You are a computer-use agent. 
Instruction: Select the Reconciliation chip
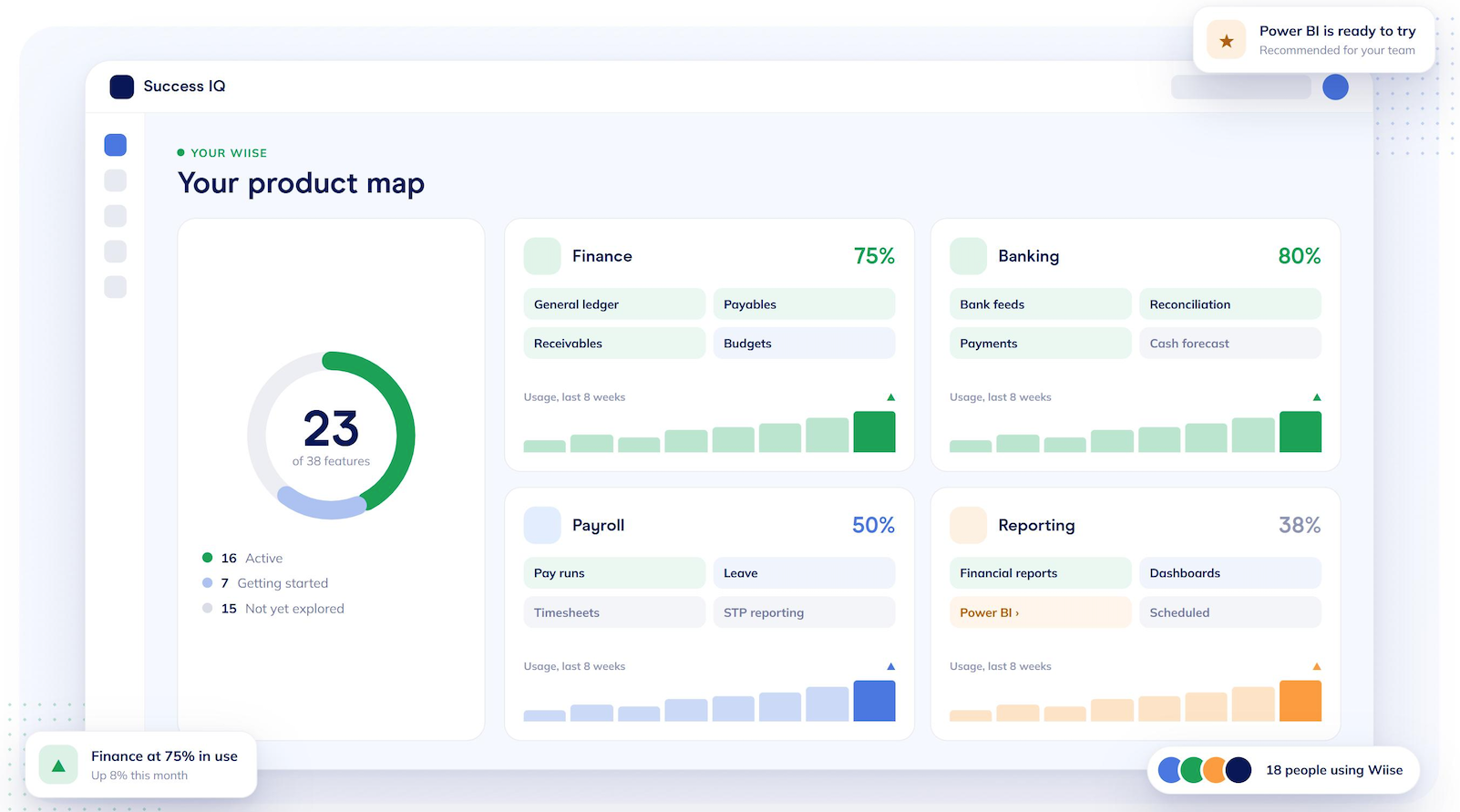pos(1230,304)
